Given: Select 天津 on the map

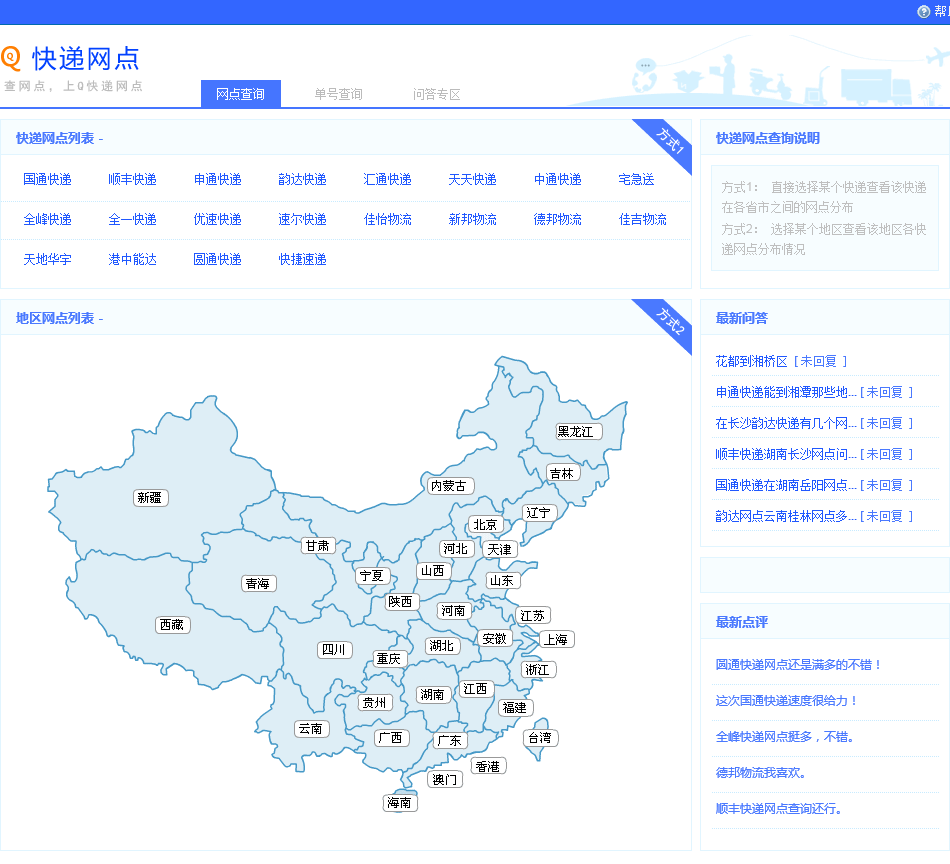Looking at the screenshot, I should pos(500,549).
